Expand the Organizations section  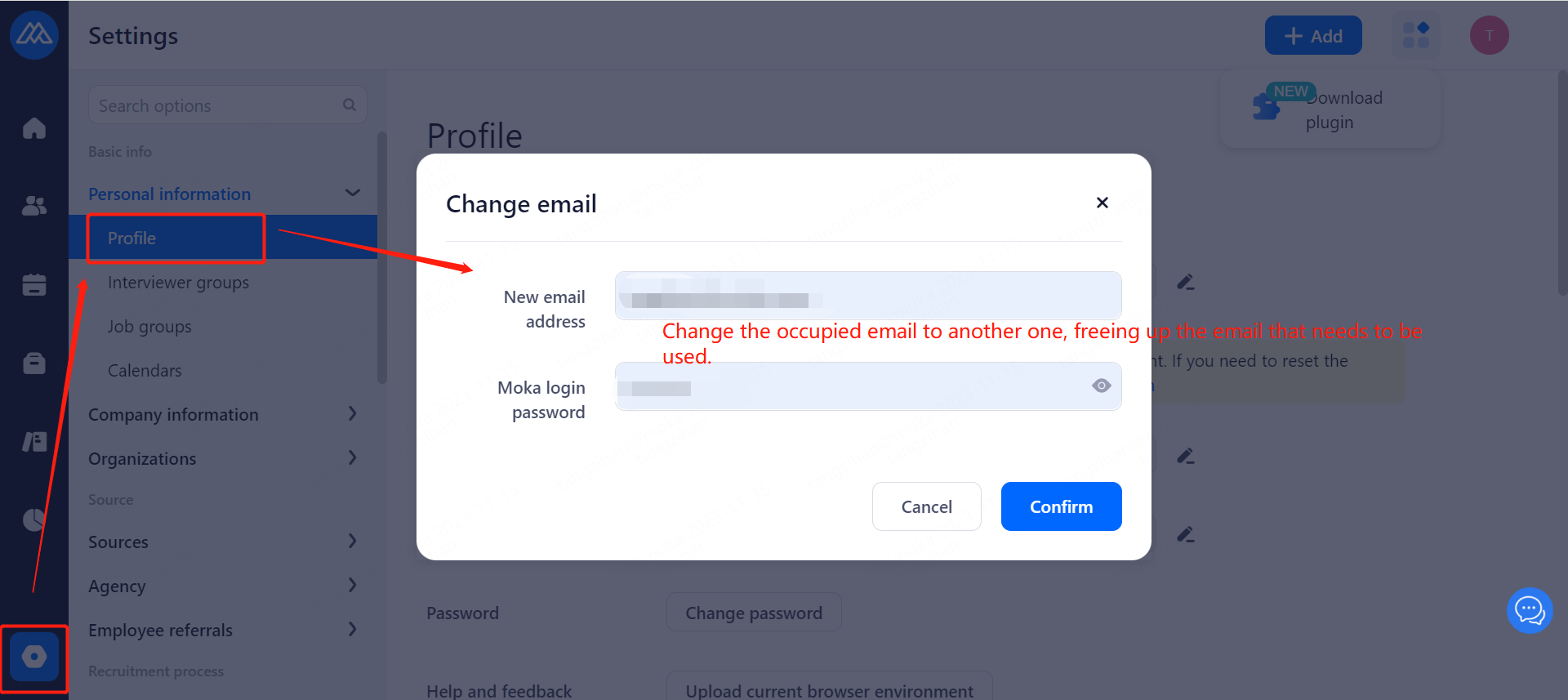point(353,458)
